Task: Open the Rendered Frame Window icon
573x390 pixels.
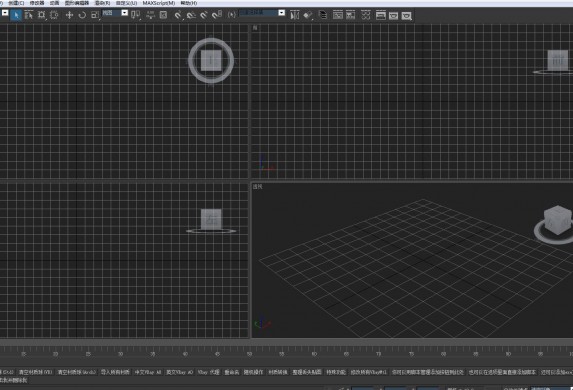Action: point(394,15)
